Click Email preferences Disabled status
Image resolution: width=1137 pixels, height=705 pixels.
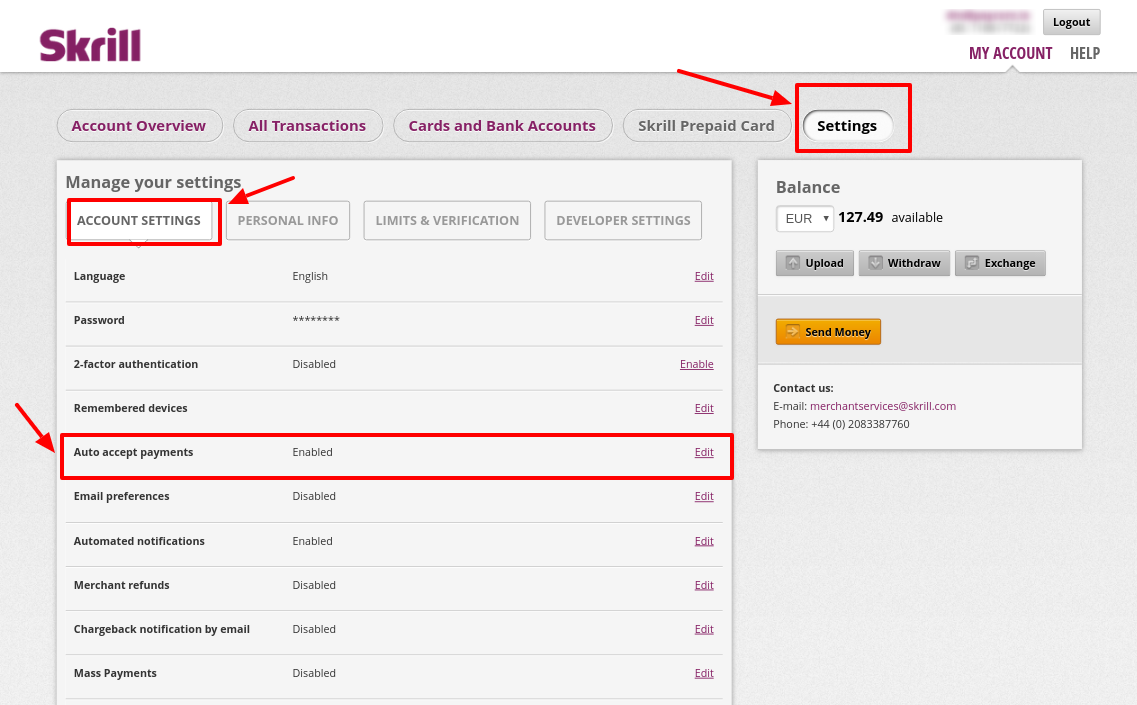(314, 497)
